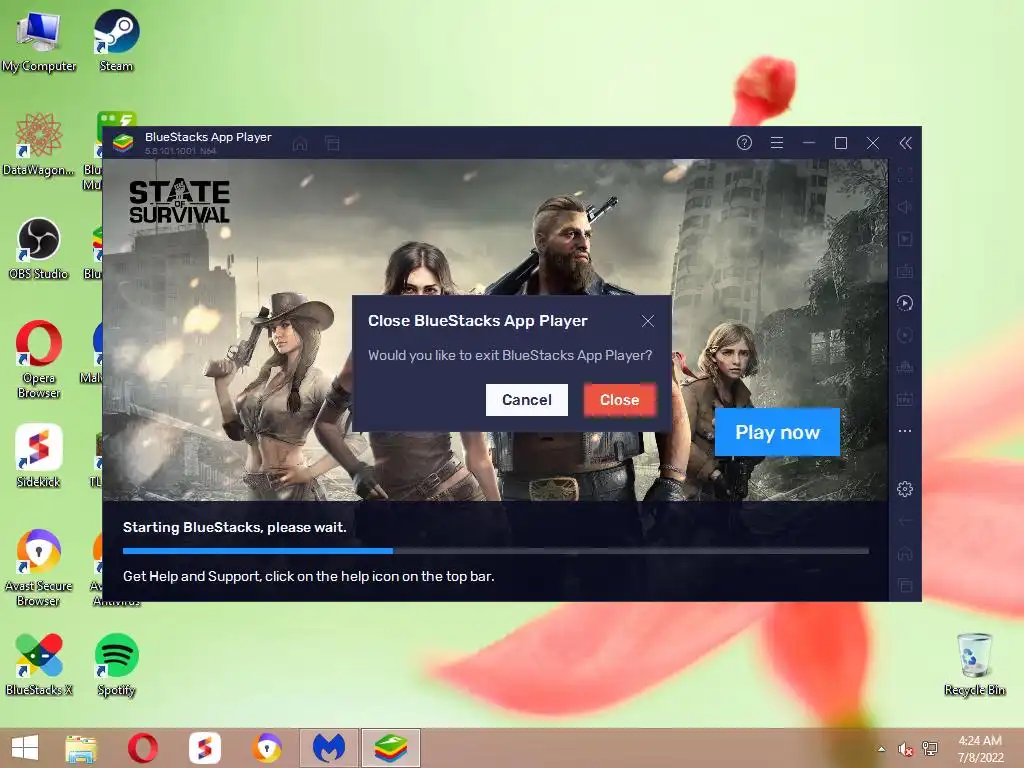Click the startup progress bar
Image resolution: width=1024 pixels, height=768 pixels.
point(496,551)
